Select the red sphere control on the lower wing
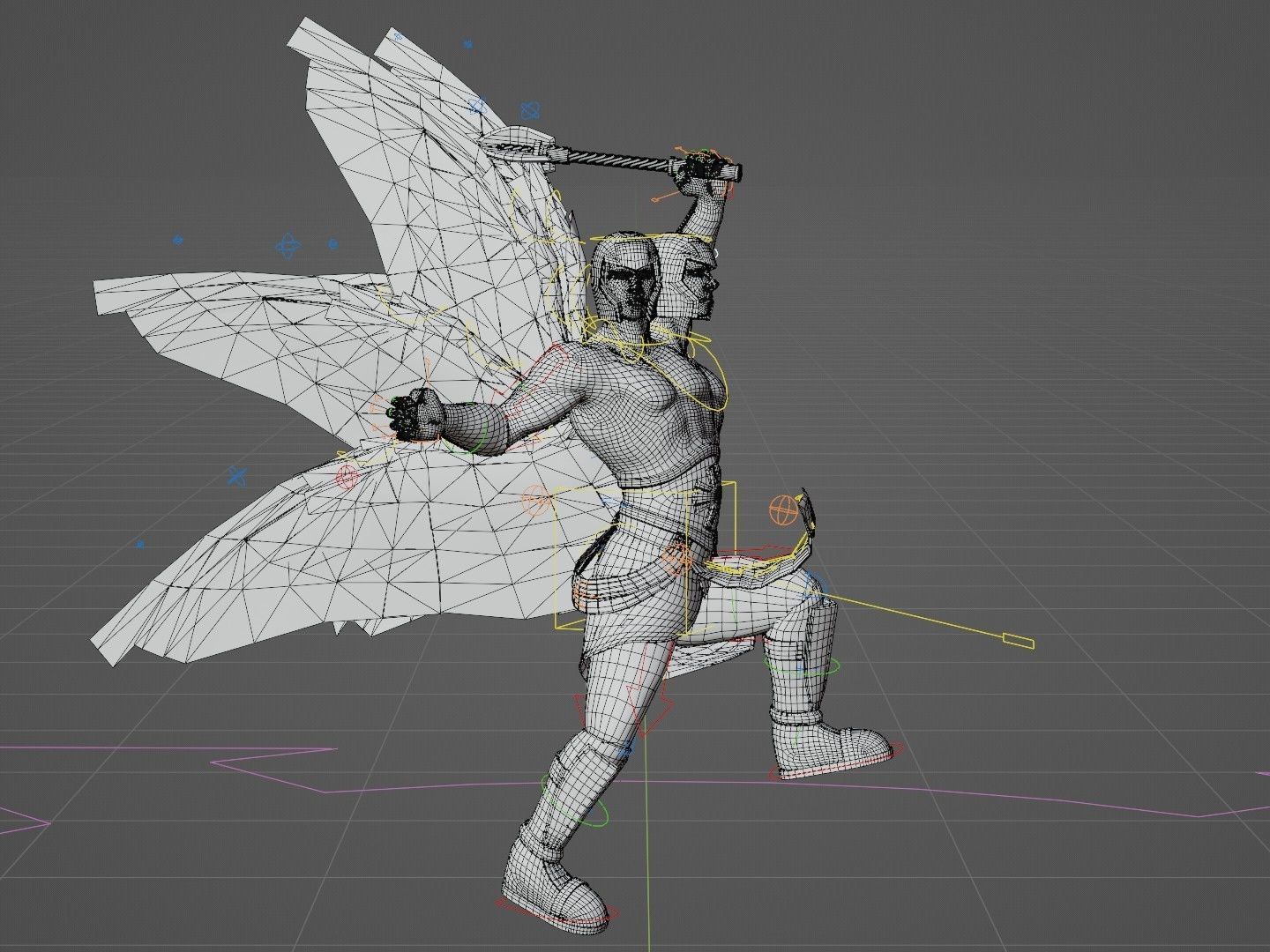 (x=347, y=478)
